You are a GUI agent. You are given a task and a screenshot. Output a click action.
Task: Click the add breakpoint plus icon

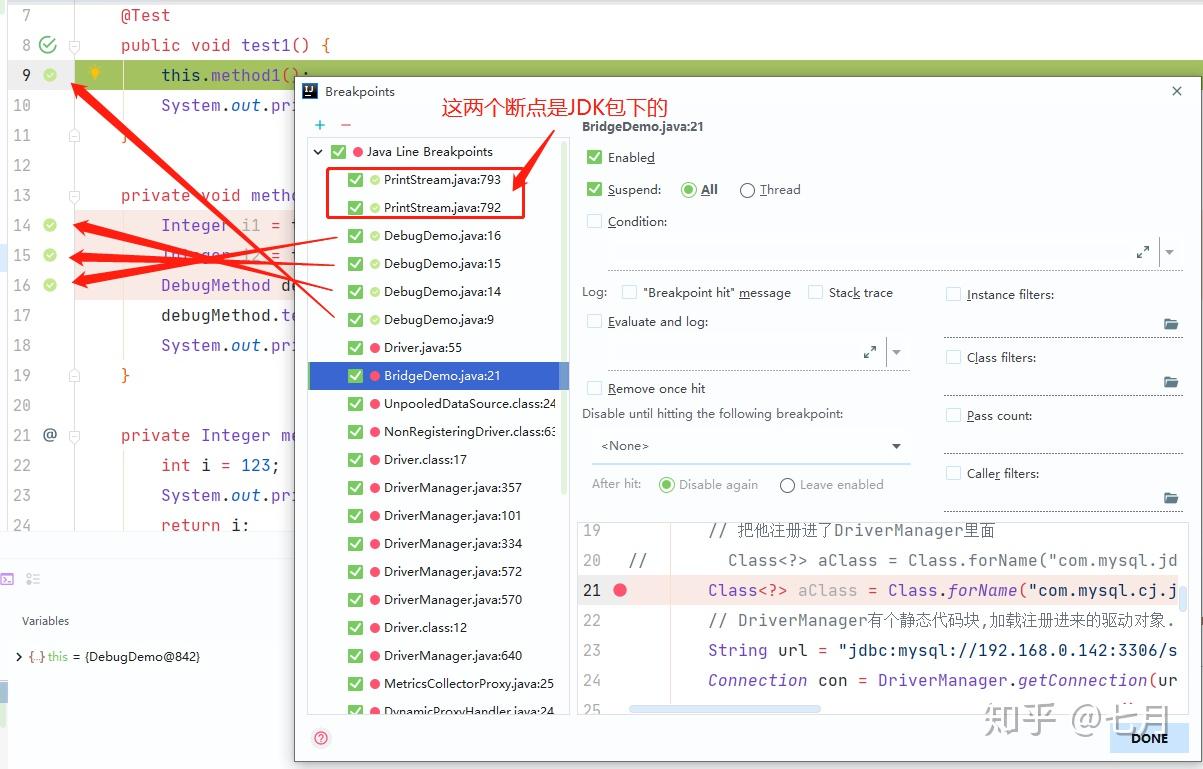pyautogui.click(x=320, y=125)
